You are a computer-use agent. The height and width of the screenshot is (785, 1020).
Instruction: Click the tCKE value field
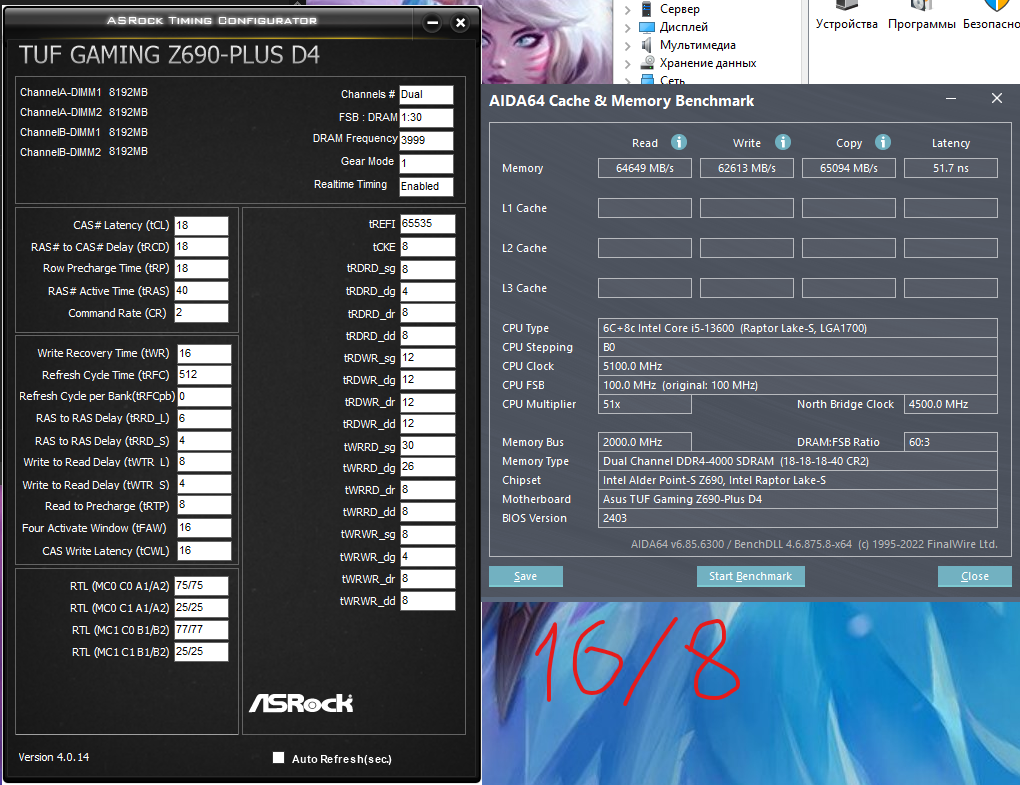click(427, 247)
